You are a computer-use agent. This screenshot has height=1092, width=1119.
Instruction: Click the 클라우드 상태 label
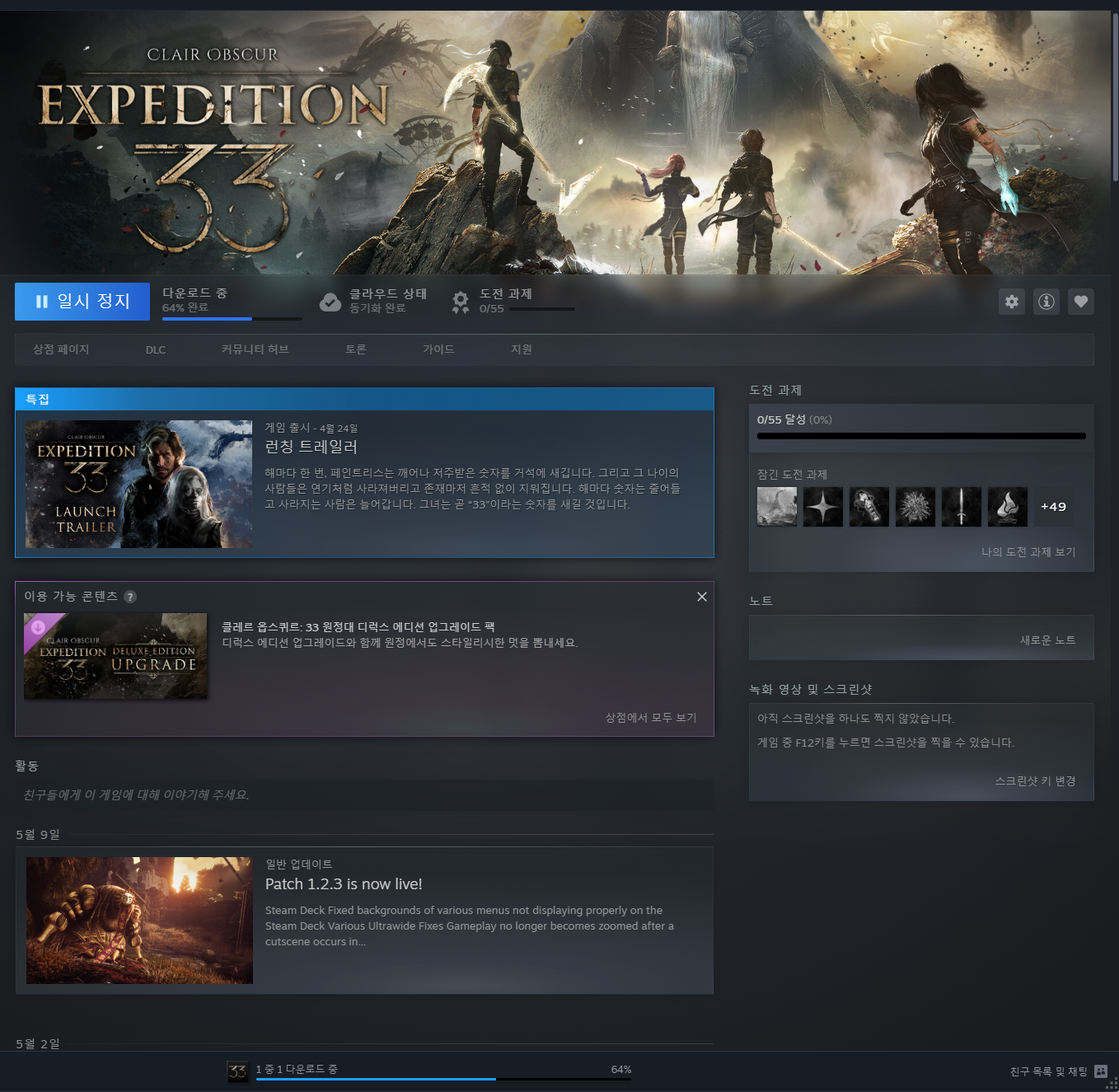(388, 293)
